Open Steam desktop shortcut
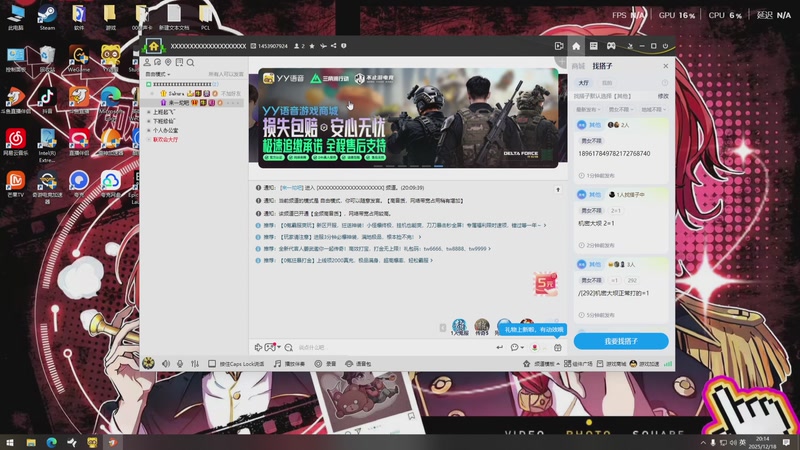Image resolution: width=800 pixels, height=450 pixels. [x=47, y=16]
